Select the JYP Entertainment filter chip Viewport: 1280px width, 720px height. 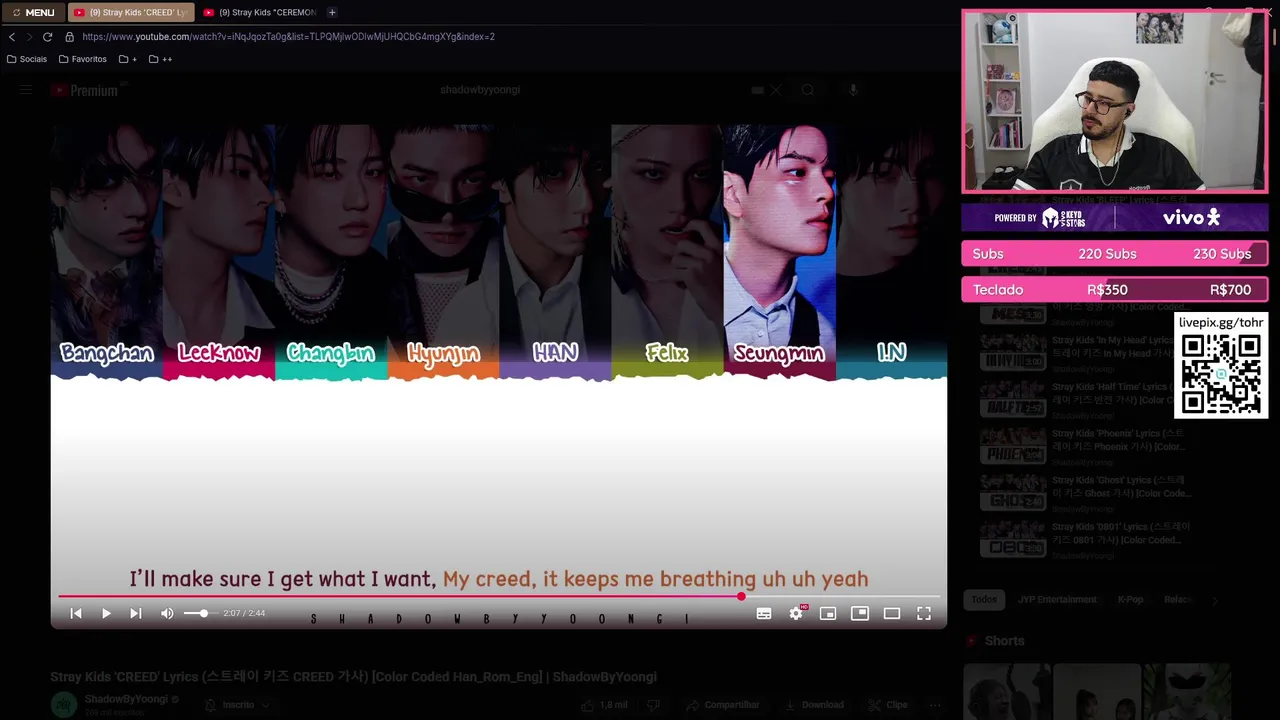click(1057, 599)
